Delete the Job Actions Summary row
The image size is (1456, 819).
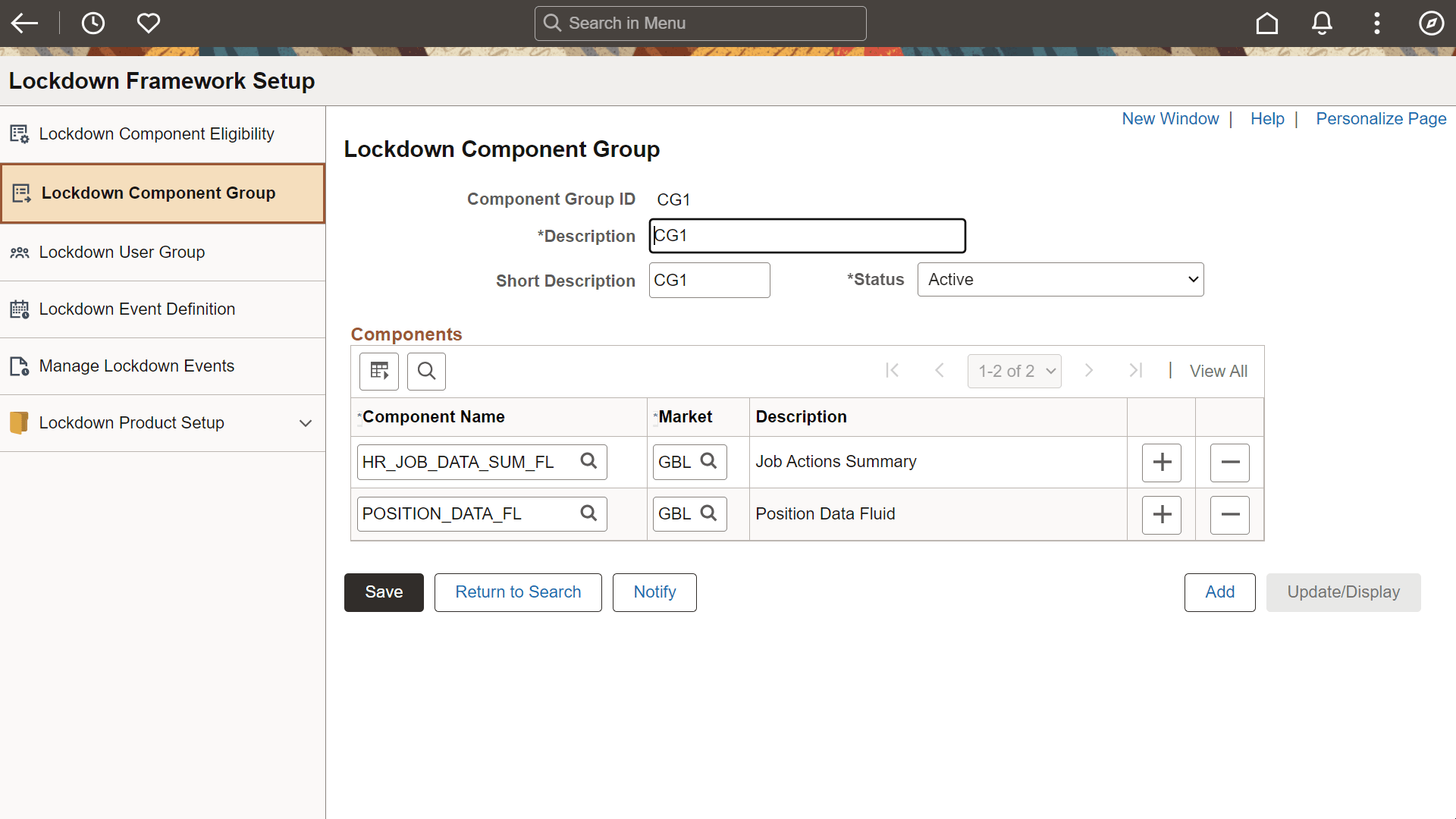coord(1229,462)
